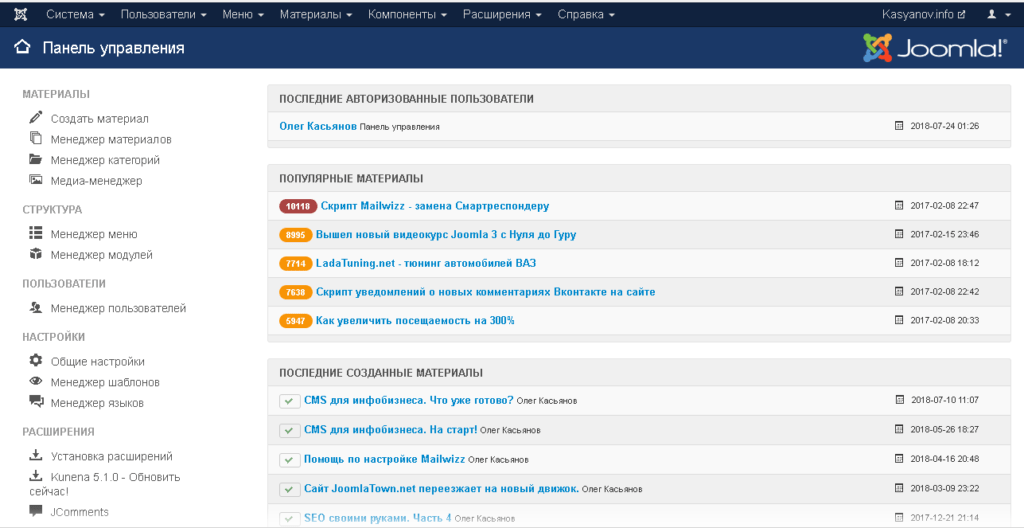1024x528 pixels.
Task: Open article 'Скрипт Mailwizz - замена Смартреспондеру'
Action: pos(435,206)
